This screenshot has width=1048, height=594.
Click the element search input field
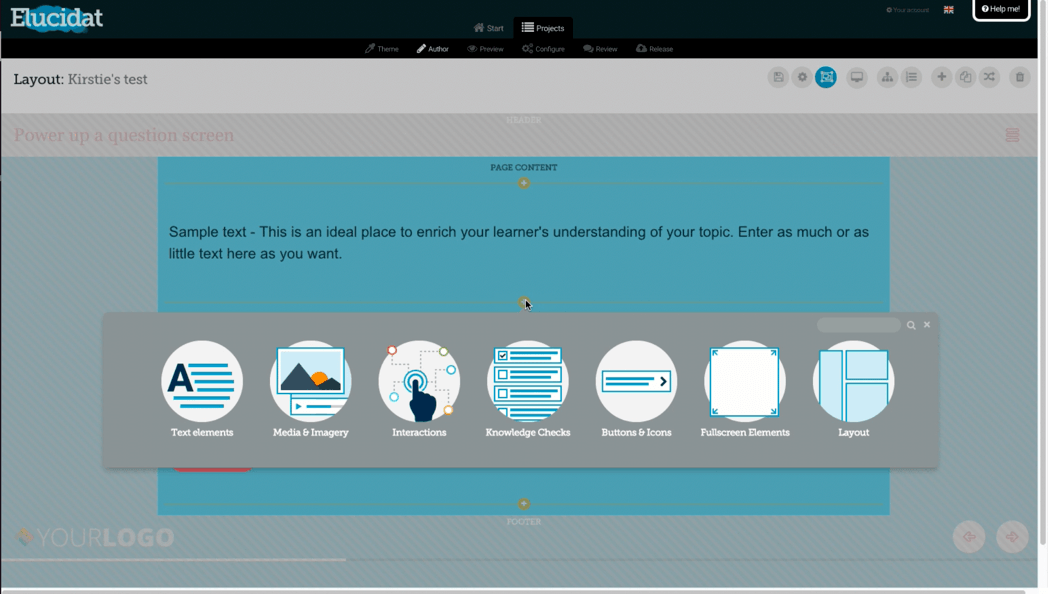[858, 325]
